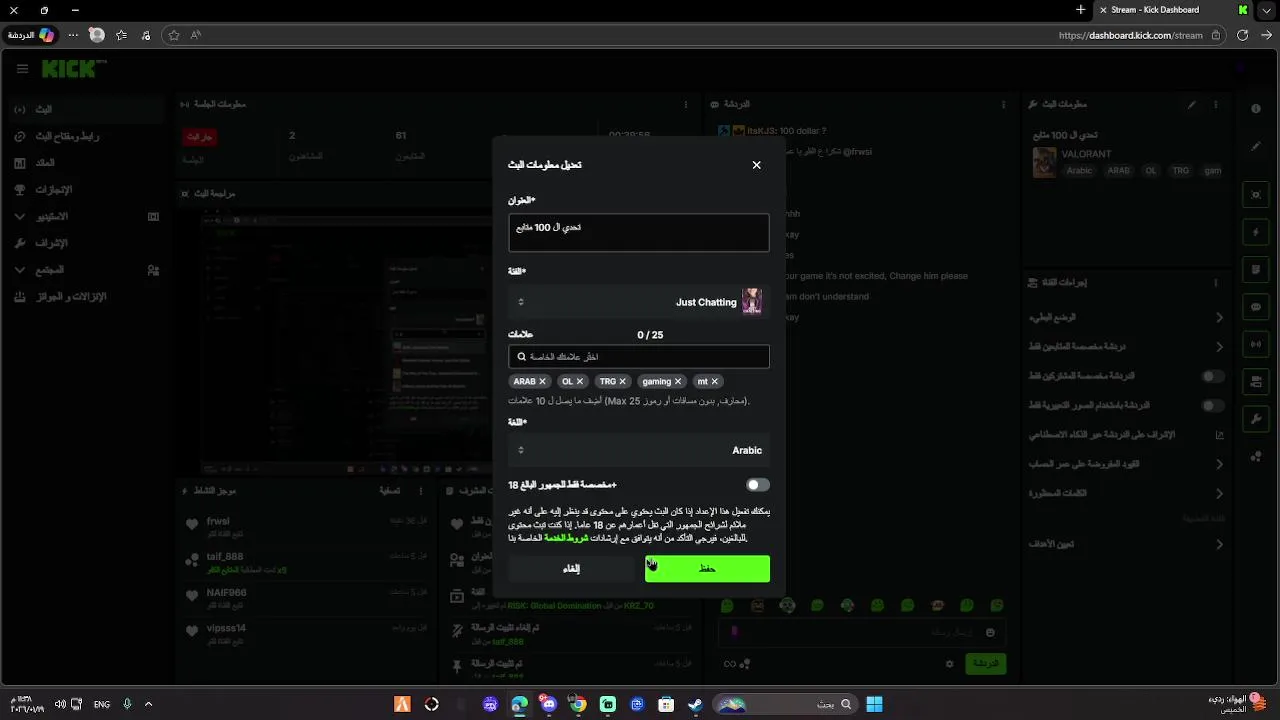This screenshot has height=720, width=1280.
Task: Click the tags search field
Action: click(638, 357)
